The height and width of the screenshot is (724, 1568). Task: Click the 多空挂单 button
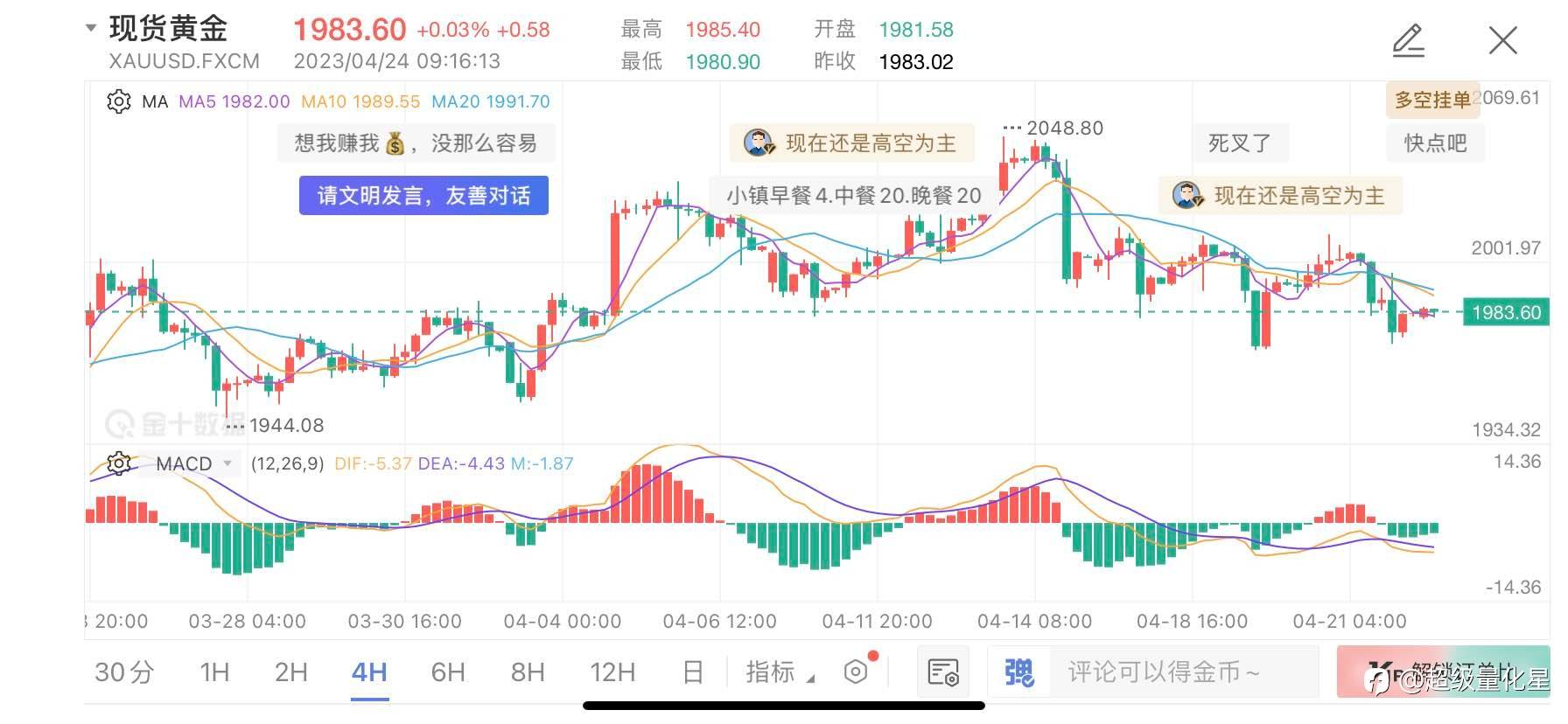1432,100
